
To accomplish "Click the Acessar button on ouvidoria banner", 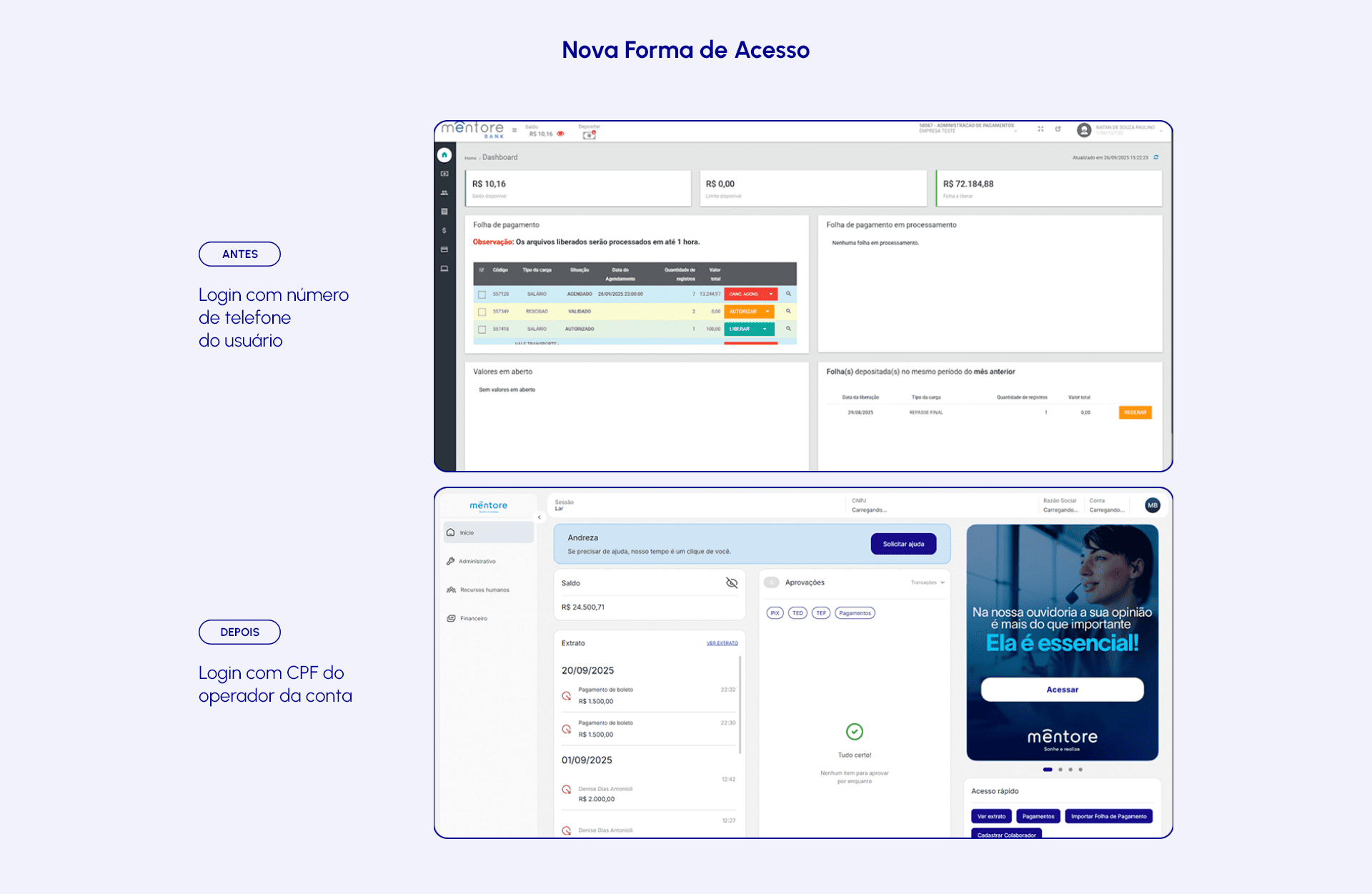I will [x=1063, y=690].
